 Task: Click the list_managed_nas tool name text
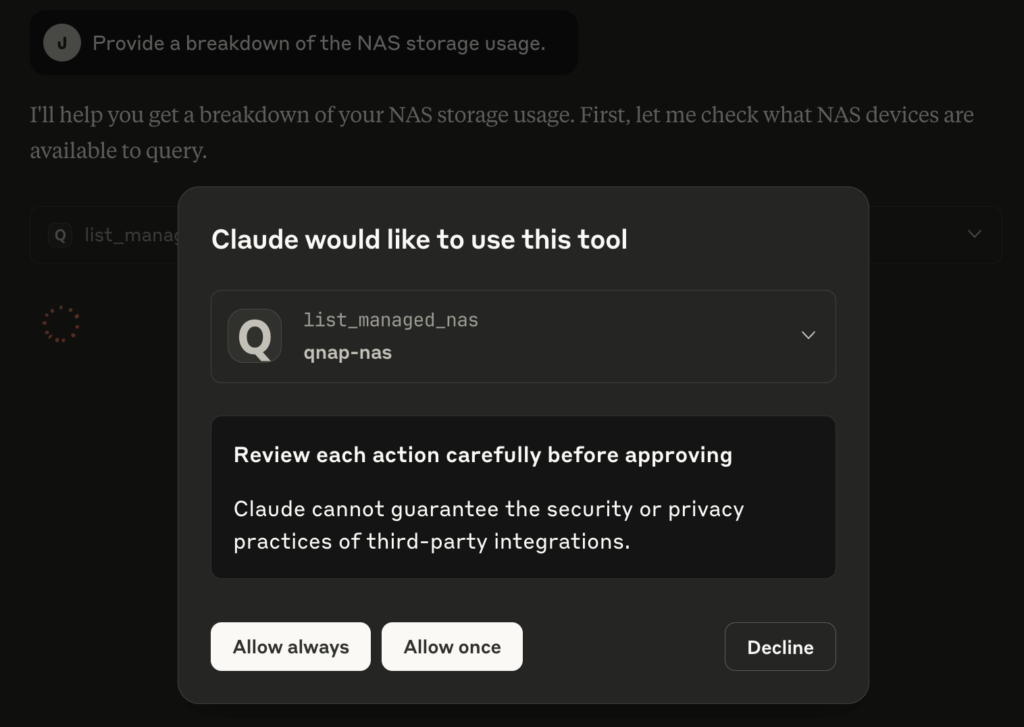click(391, 320)
